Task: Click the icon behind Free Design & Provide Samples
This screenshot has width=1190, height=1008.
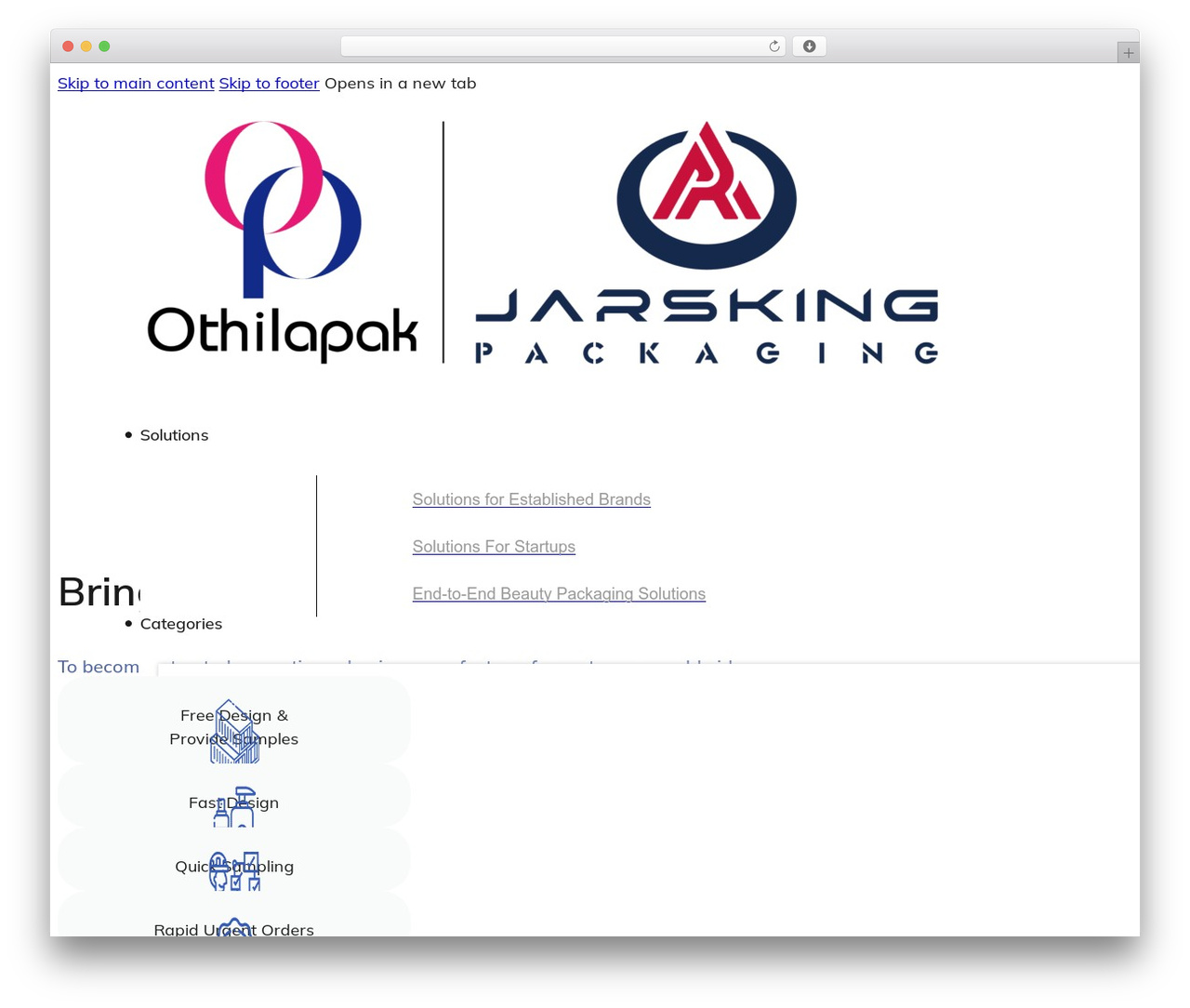Action: 234,732
